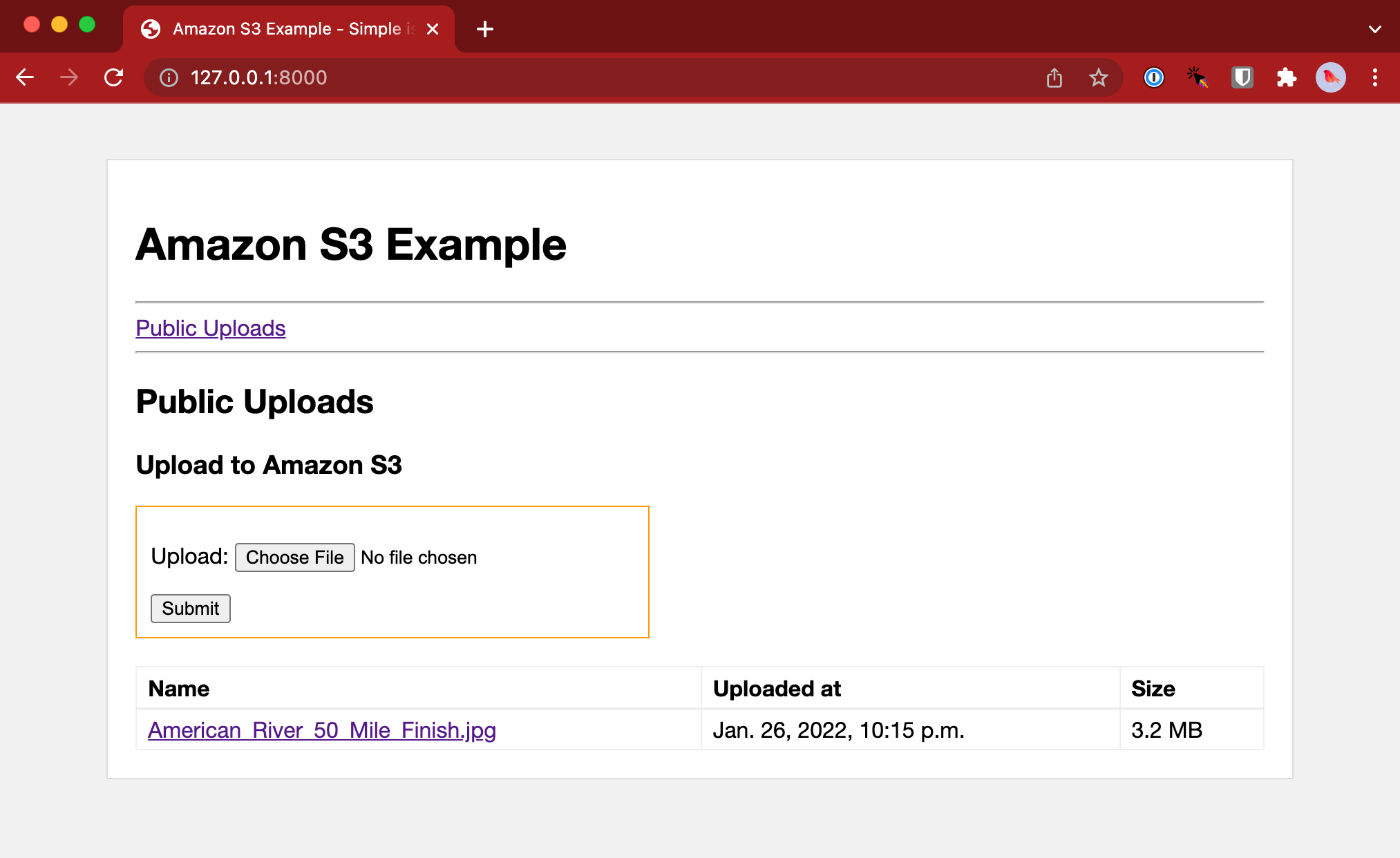Click the forward navigation arrow
Screen dimensions: 1400x858
click(x=69, y=77)
